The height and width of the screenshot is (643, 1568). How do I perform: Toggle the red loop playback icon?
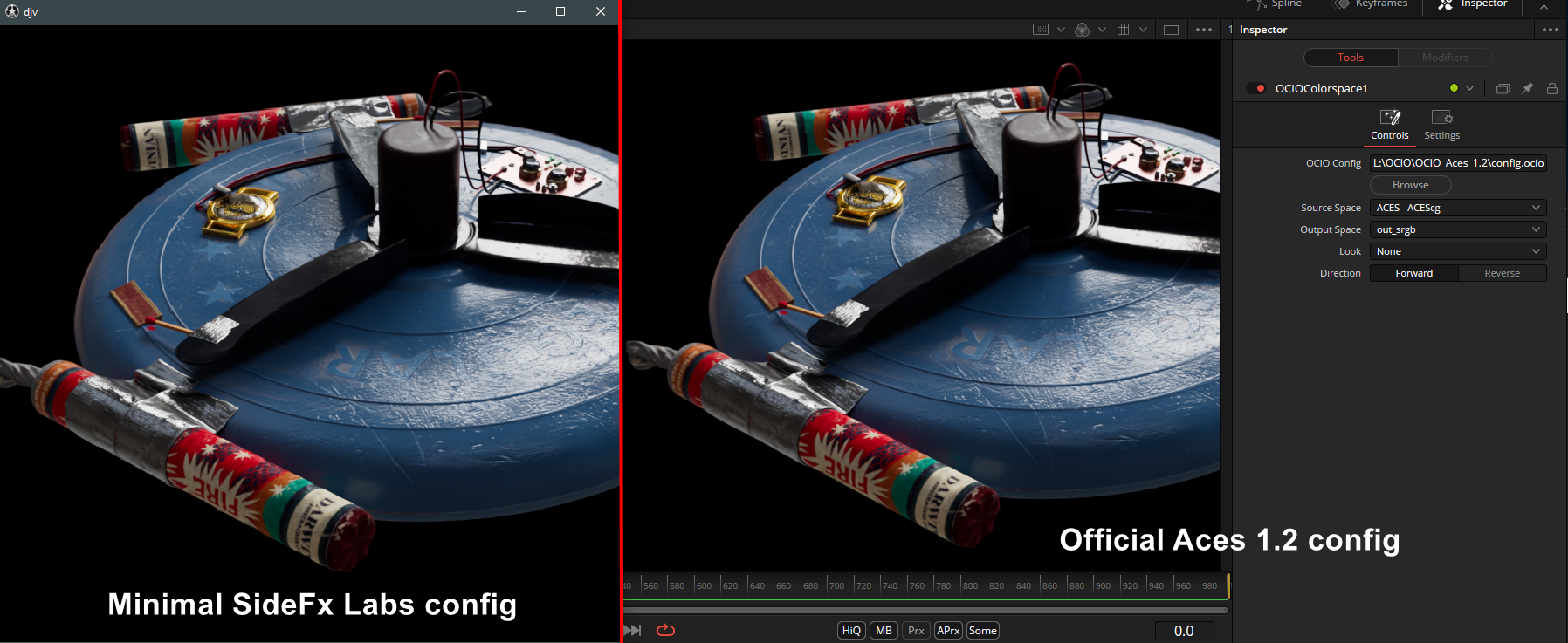665,630
